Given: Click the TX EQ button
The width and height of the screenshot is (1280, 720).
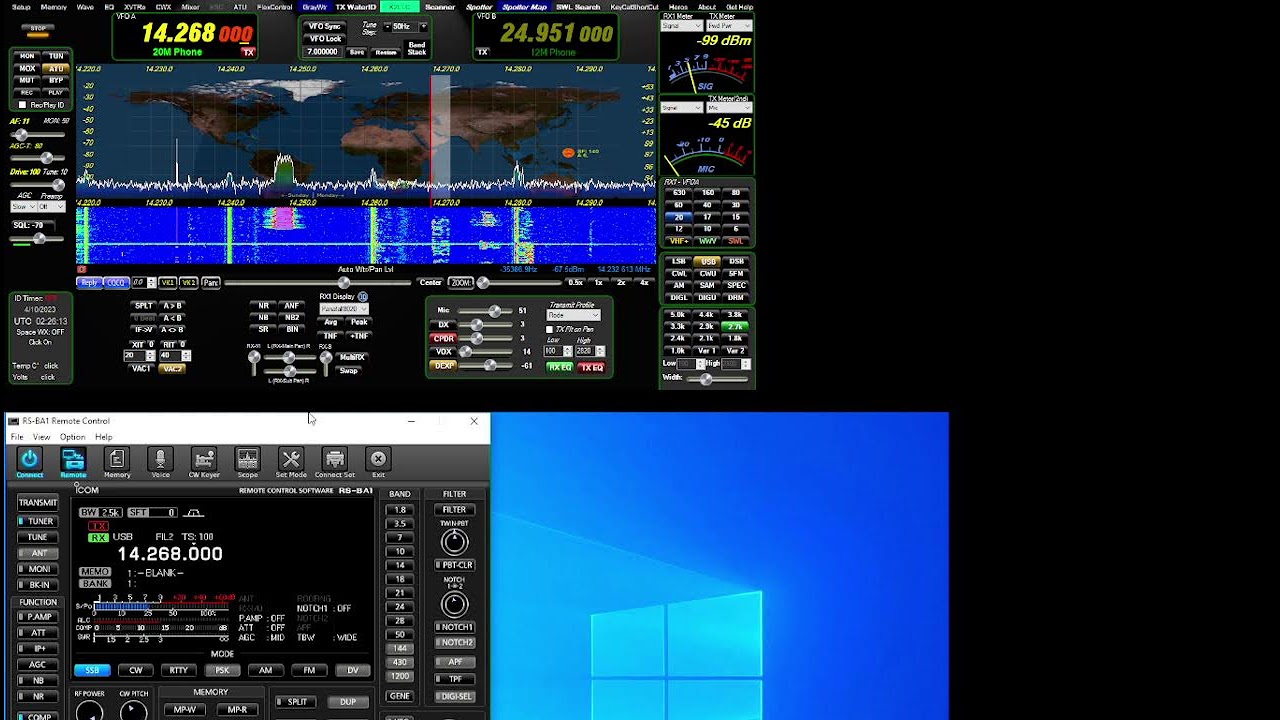Looking at the screenshot, I should pos(591,367).
